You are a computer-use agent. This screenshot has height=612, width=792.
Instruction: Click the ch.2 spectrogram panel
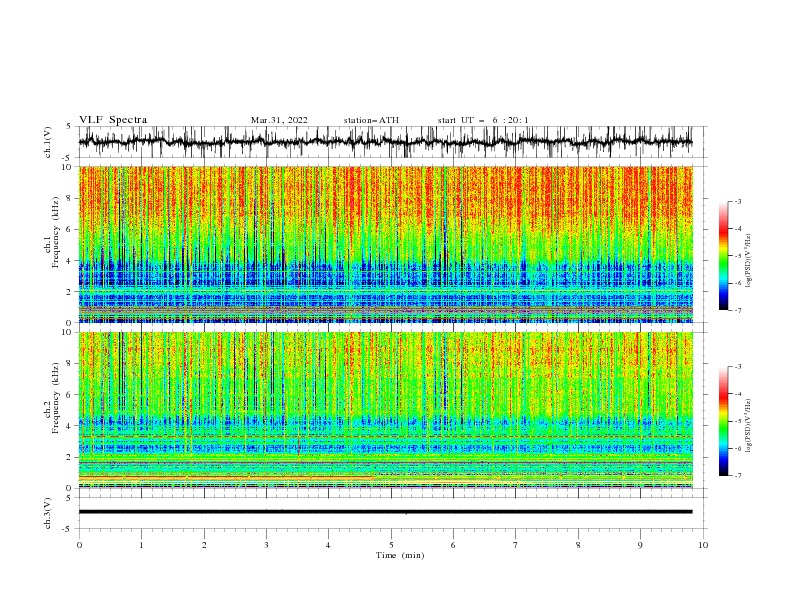pyautogui.click(x=385, y=410)
